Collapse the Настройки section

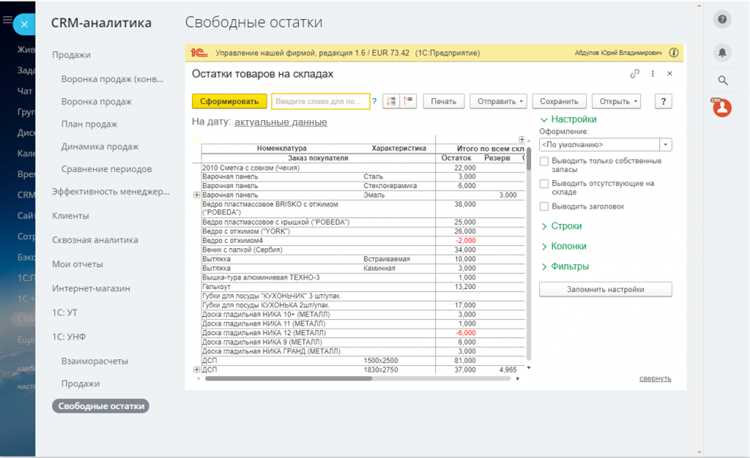click(x=568, y=119)
